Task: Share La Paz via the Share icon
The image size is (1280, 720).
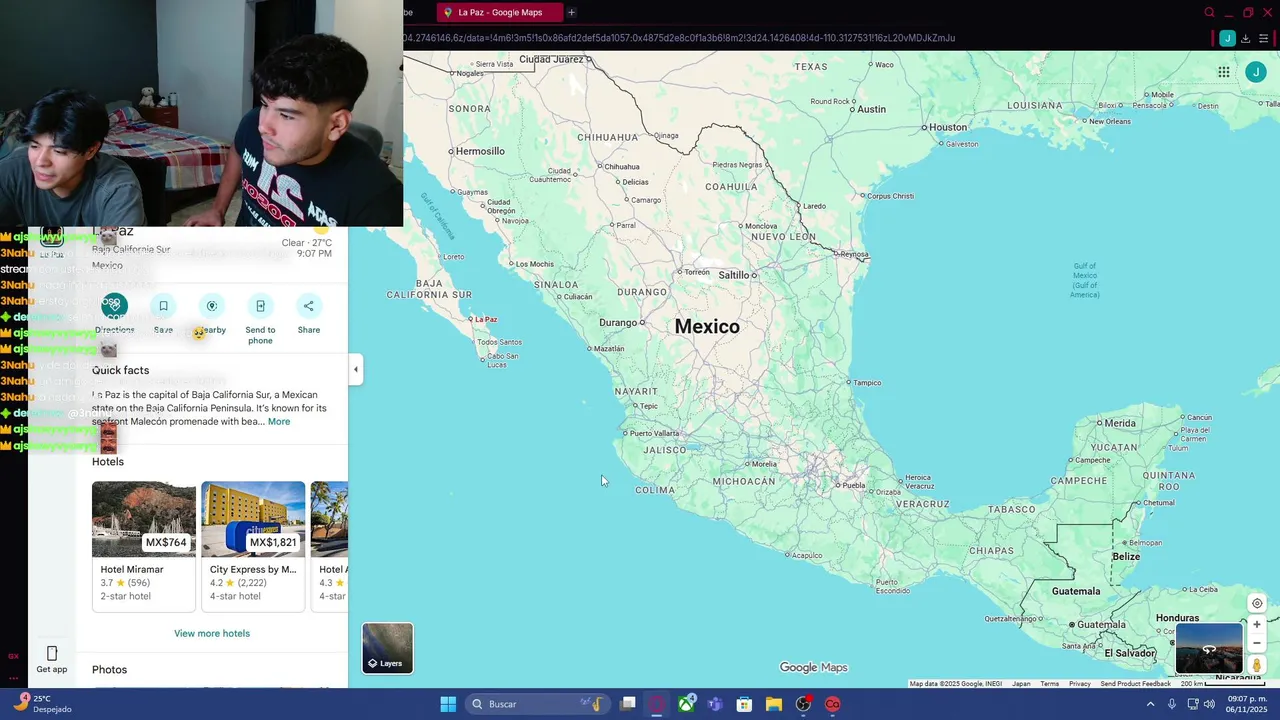Action: coord(309,306)
